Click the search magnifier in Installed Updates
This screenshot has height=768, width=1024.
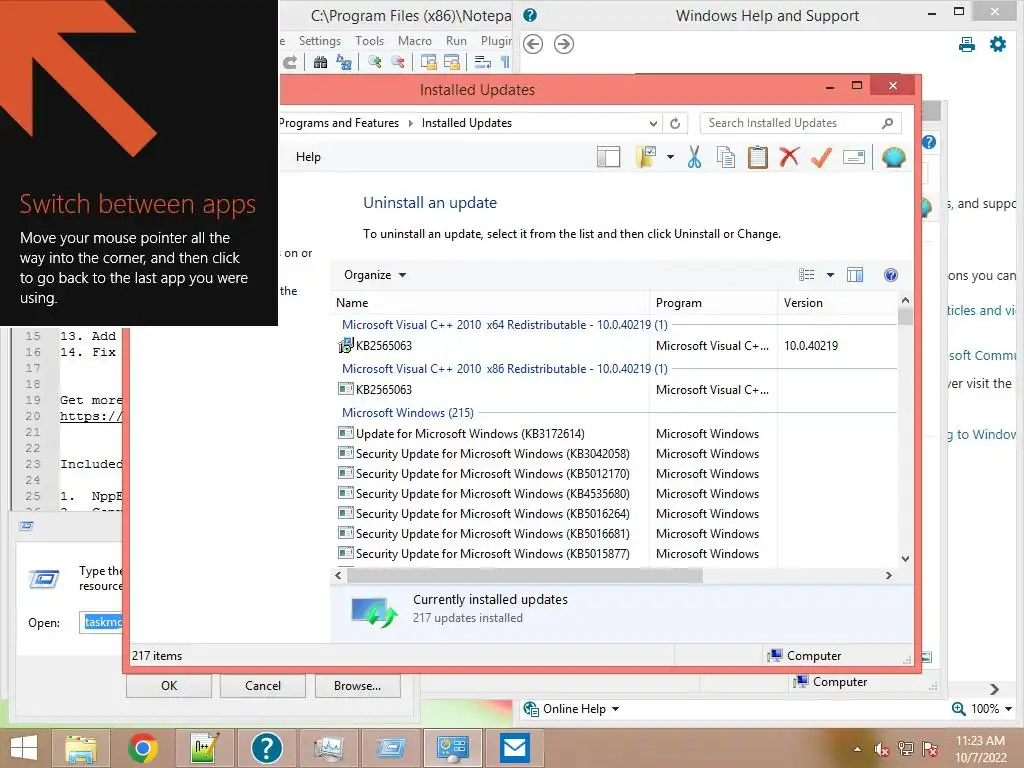[x=888, y=123]
